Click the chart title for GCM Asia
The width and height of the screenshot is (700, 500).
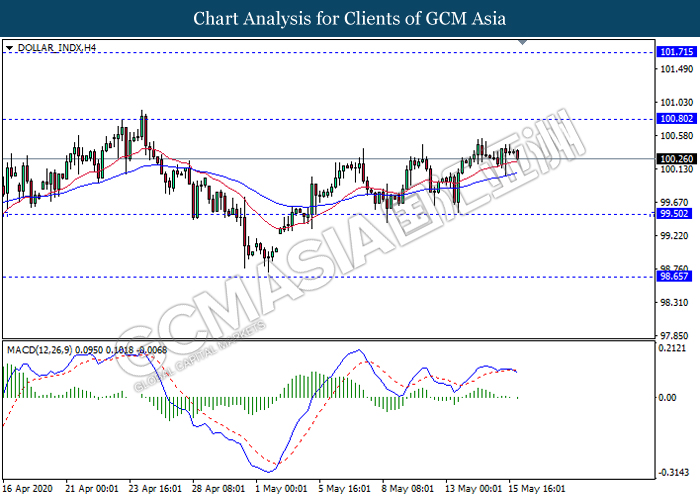[x=350, y=19]
